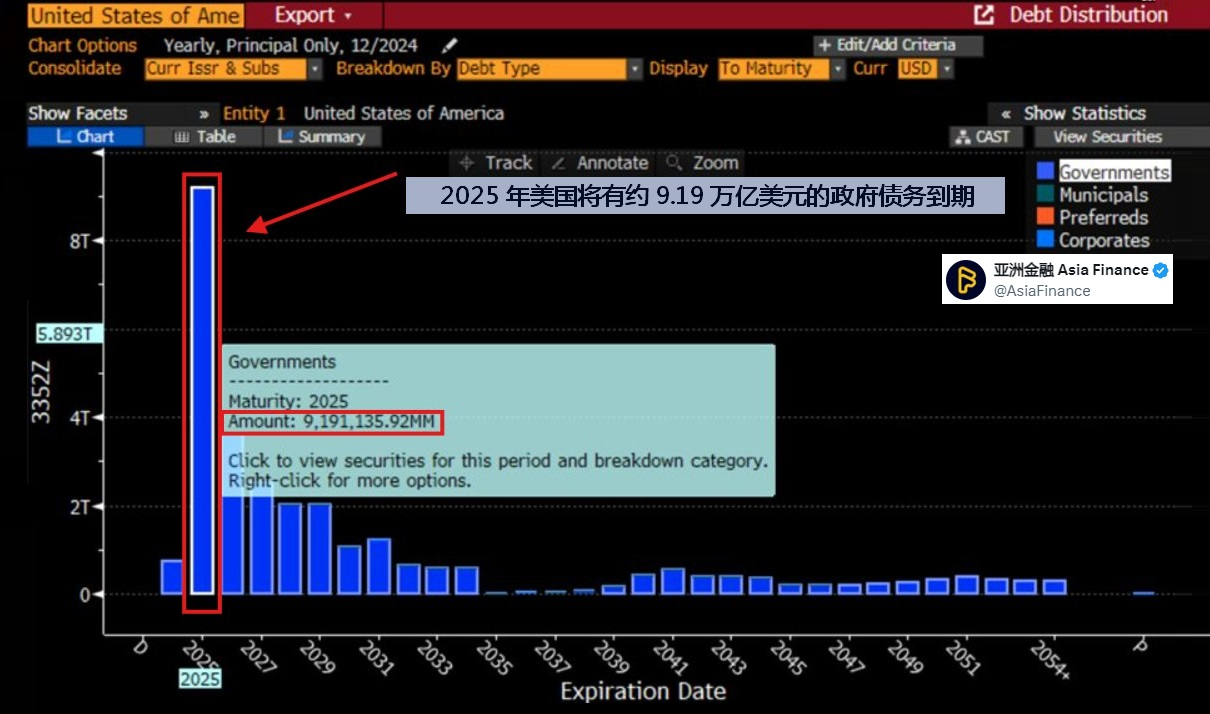
Task: Toggle Governments legend color swatch
Action: point(1046,172)
